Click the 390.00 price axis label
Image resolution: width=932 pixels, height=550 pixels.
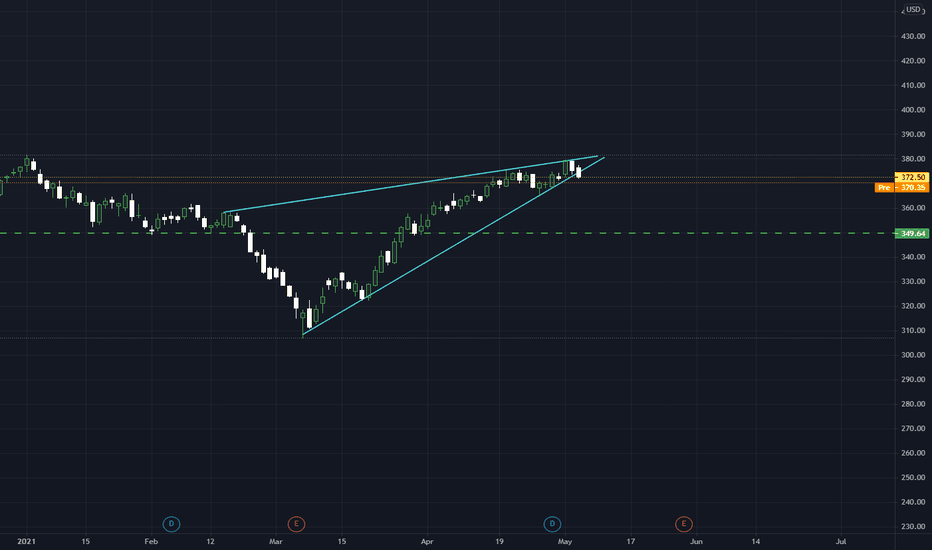913,134
